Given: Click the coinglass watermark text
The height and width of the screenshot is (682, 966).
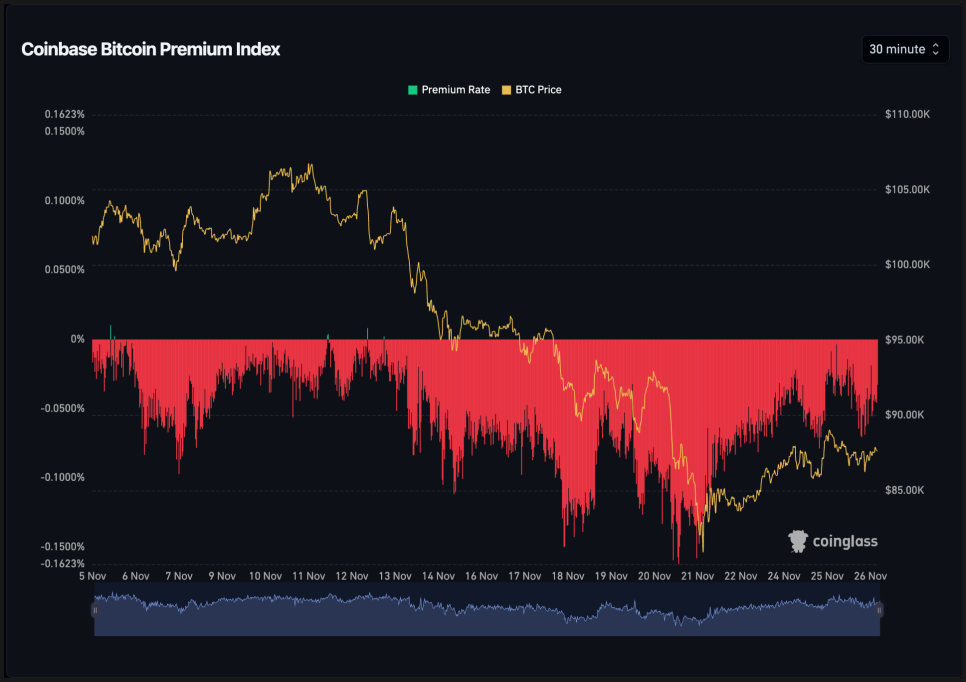Looking at the screenshot, I should click(x=845, y=541).
